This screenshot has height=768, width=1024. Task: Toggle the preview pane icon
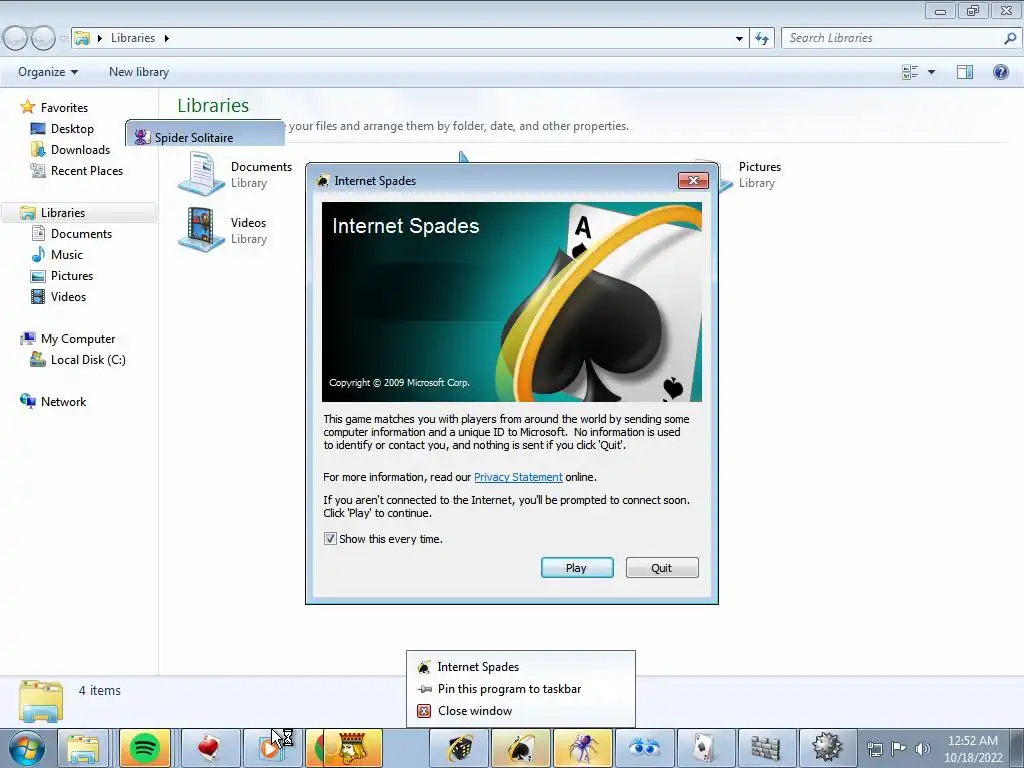point(965,72)
